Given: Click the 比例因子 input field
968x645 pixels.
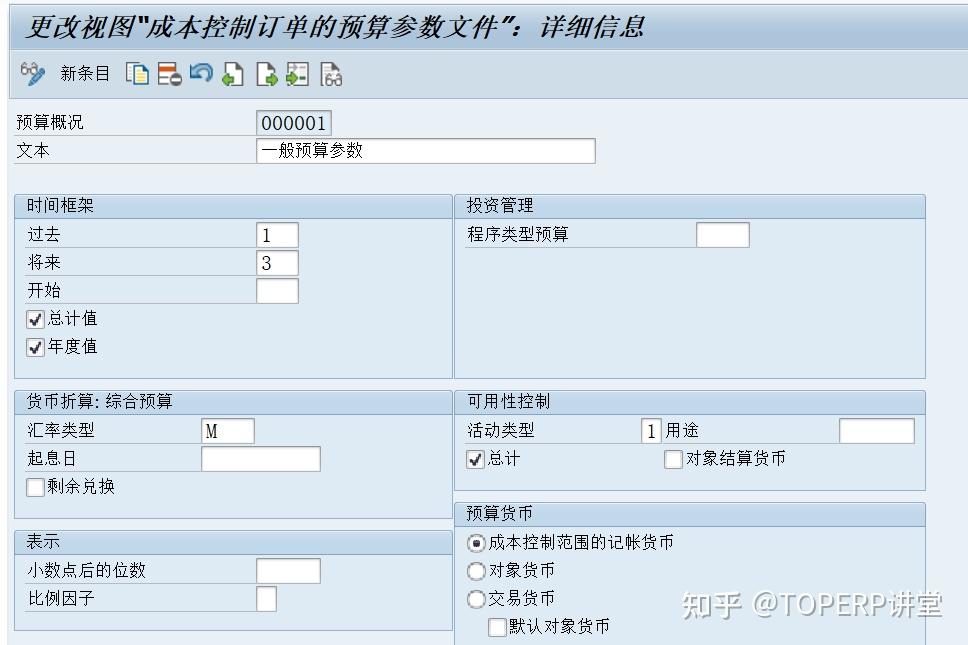Looking at the screenshot, I should [266, 599].
